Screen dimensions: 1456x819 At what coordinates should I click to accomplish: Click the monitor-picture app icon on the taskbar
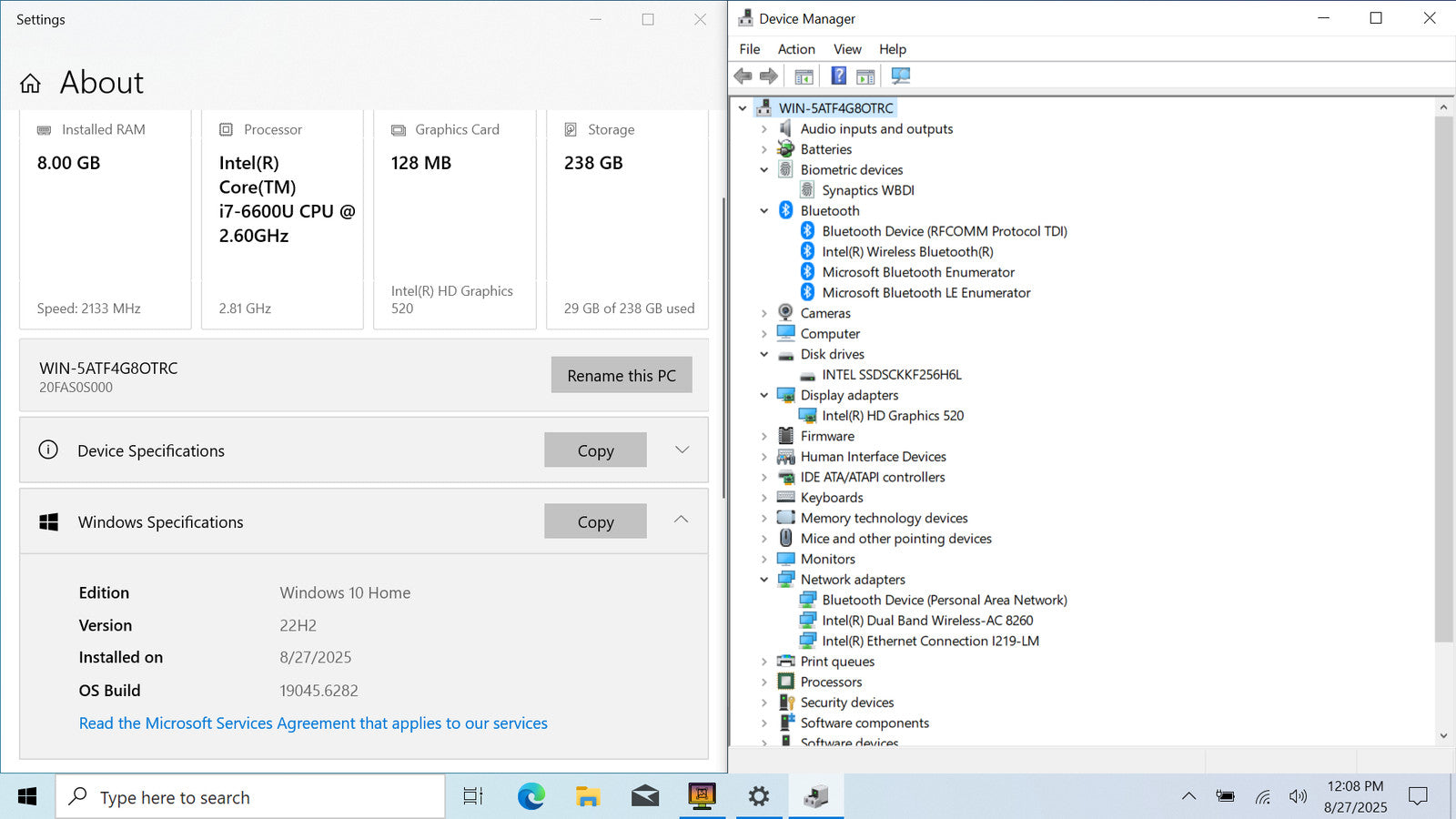click(x=702, y=797)
